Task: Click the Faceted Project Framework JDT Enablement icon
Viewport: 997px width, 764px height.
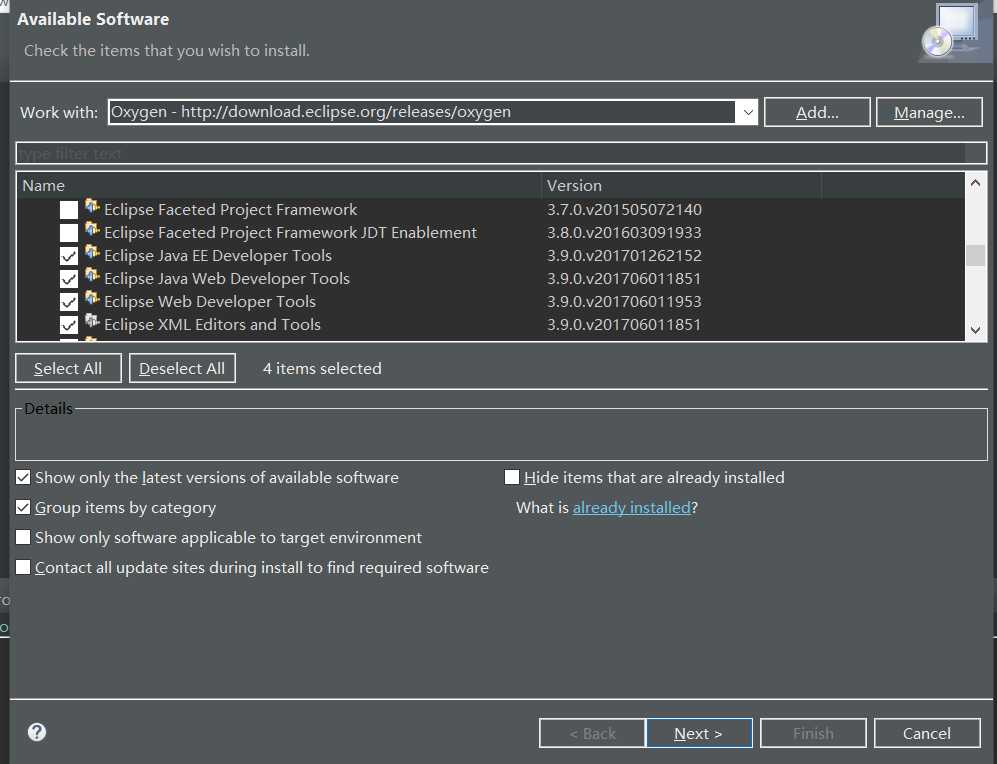Action: (x=92, y=229)
